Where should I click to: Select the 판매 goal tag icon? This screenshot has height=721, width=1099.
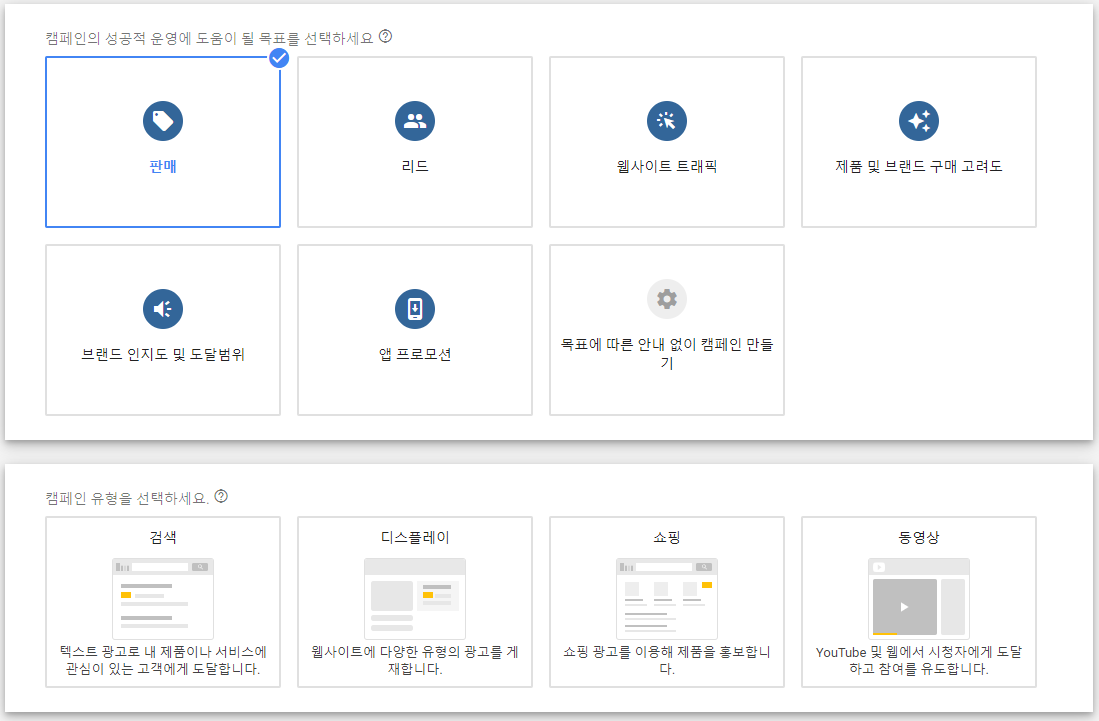pyautogui.click(x=162, y=120)
